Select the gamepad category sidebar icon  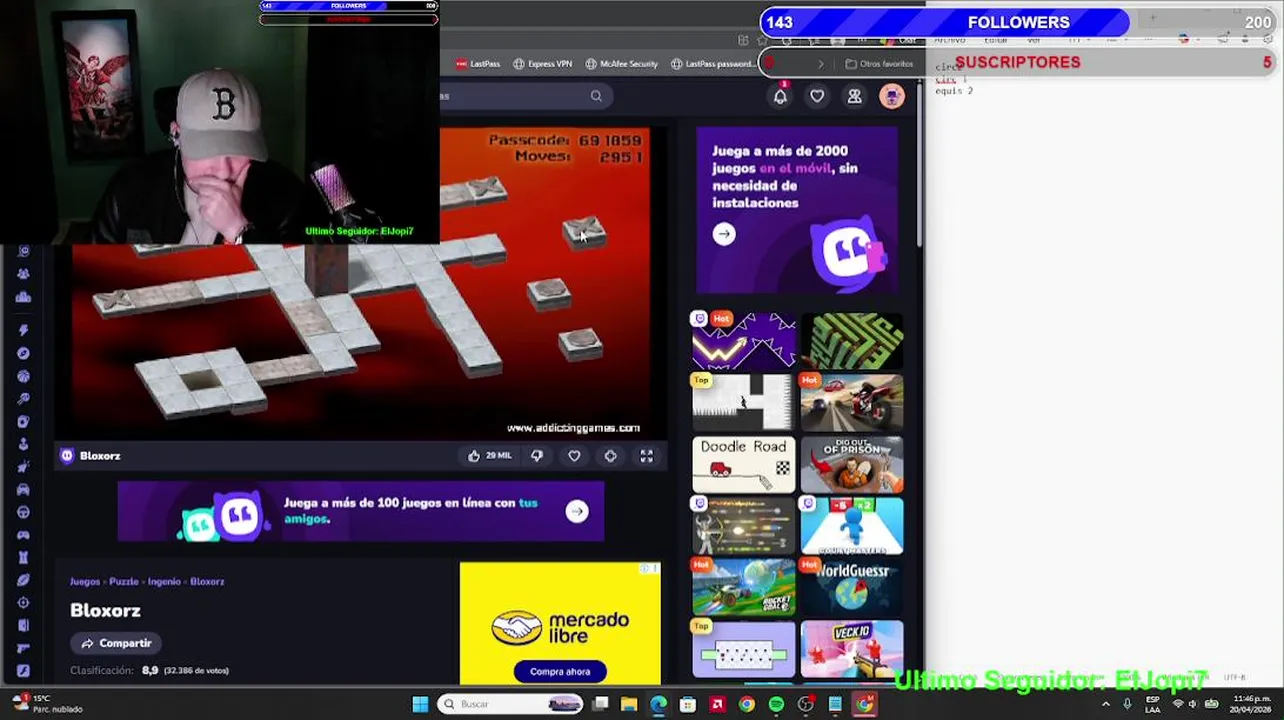coord(23,535)
